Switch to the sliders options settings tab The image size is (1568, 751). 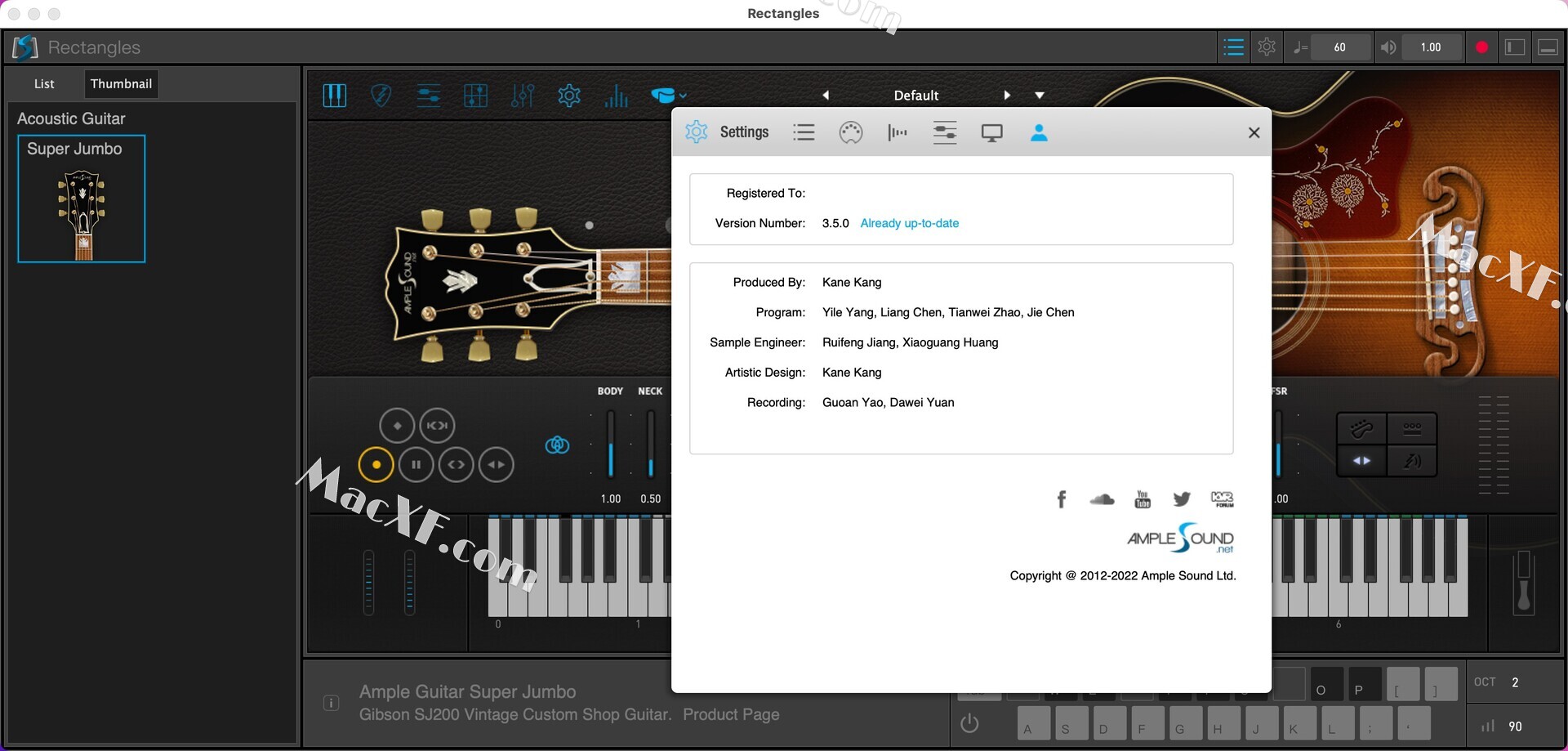pos(945,132)
